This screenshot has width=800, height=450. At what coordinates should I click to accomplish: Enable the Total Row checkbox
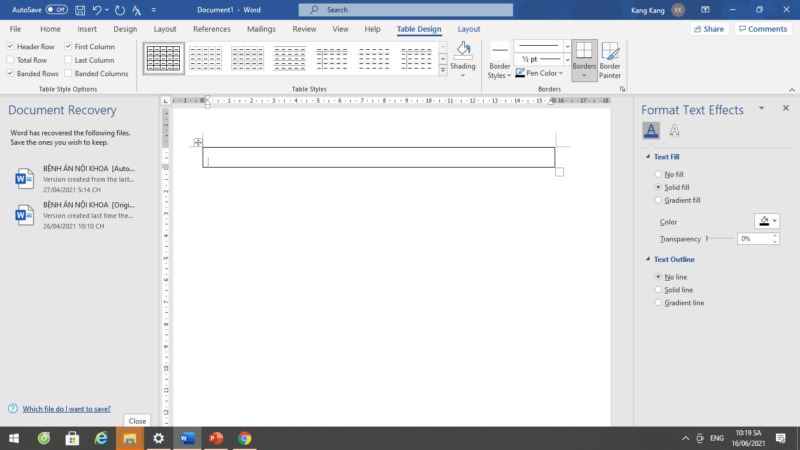click(10, 60)
